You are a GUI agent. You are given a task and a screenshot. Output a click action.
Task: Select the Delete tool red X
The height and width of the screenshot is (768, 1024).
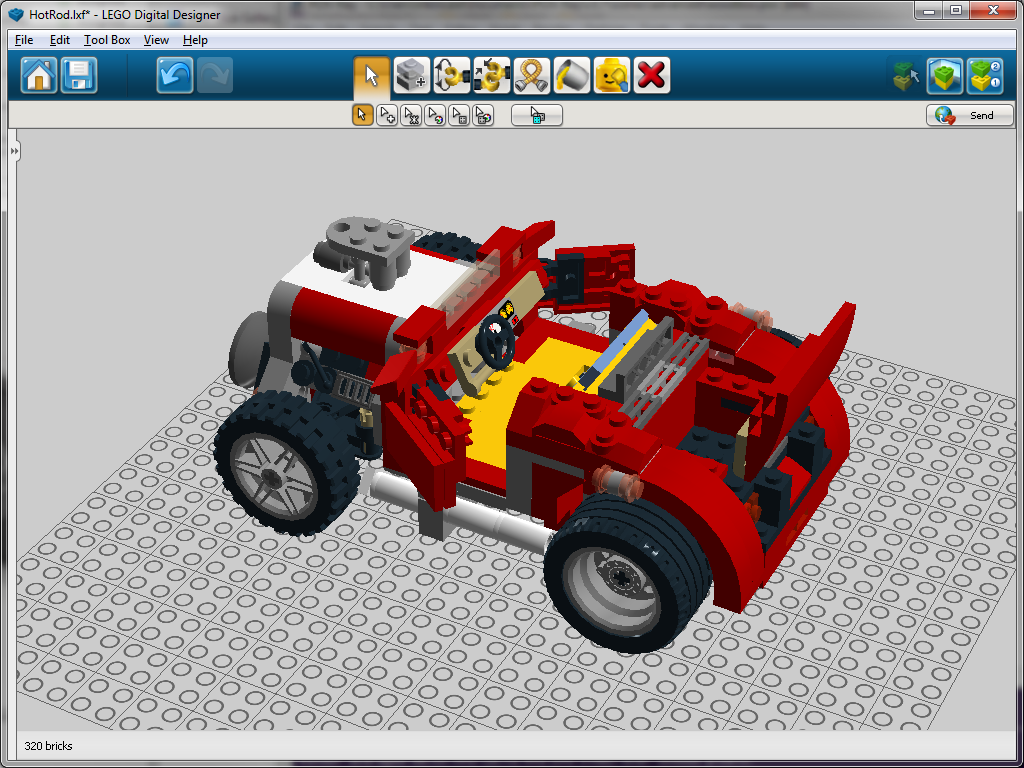(651, 74)
